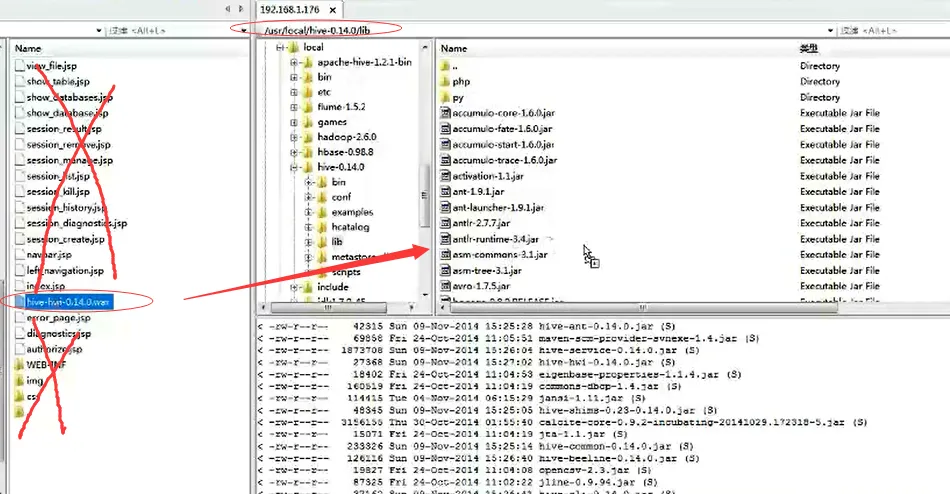This screenshot has width=950, height=494.
Task: Select the bin folder under hive-0.14.0
Action: point(339,182)
